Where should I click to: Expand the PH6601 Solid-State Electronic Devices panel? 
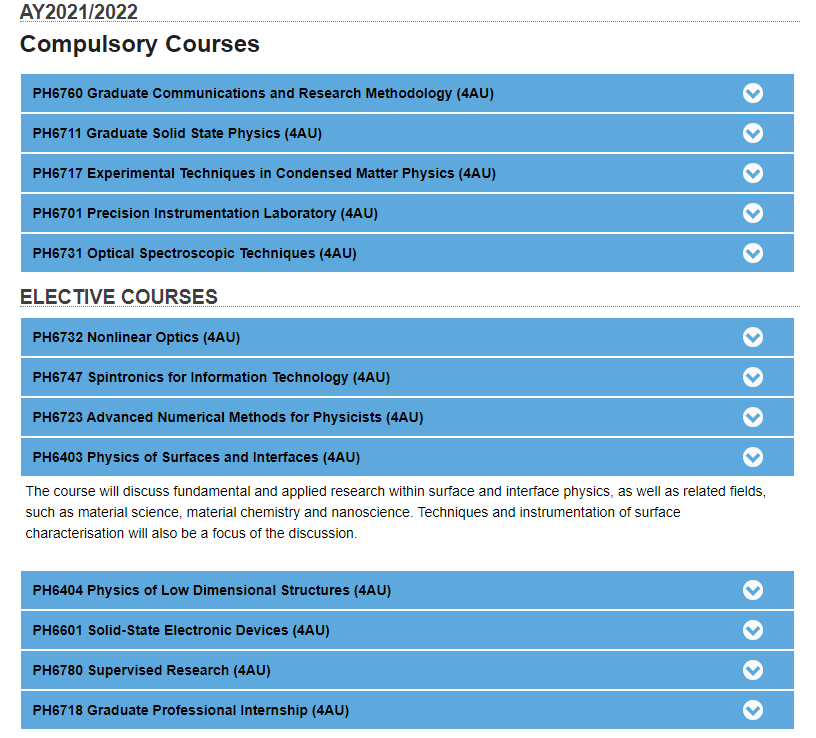[407, 630]
